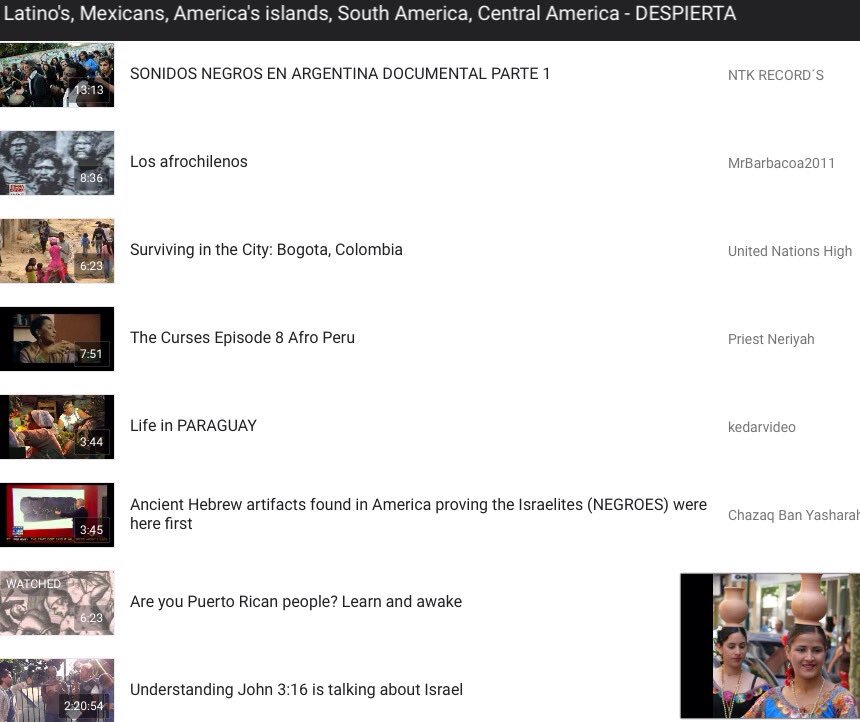860x722 pixels.
Task: Click the thumbnail marked WATCHED
Action: click(57, 603)
